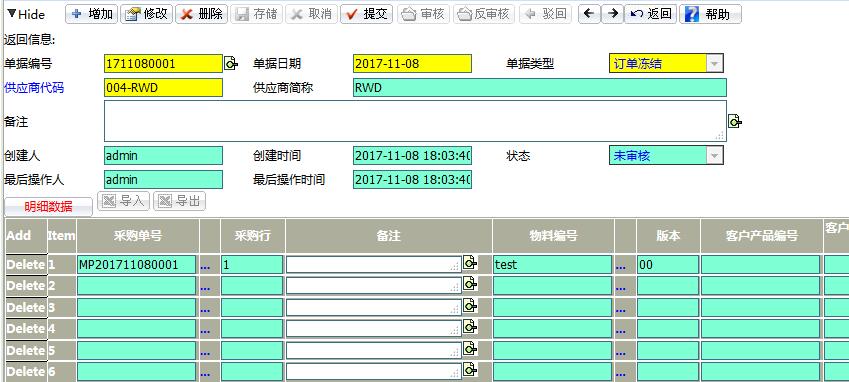The width and height of the screenshot is (849, 382).
Task: Click the 取消 (Cancel) toolbar button
Action: click(311, 14)
